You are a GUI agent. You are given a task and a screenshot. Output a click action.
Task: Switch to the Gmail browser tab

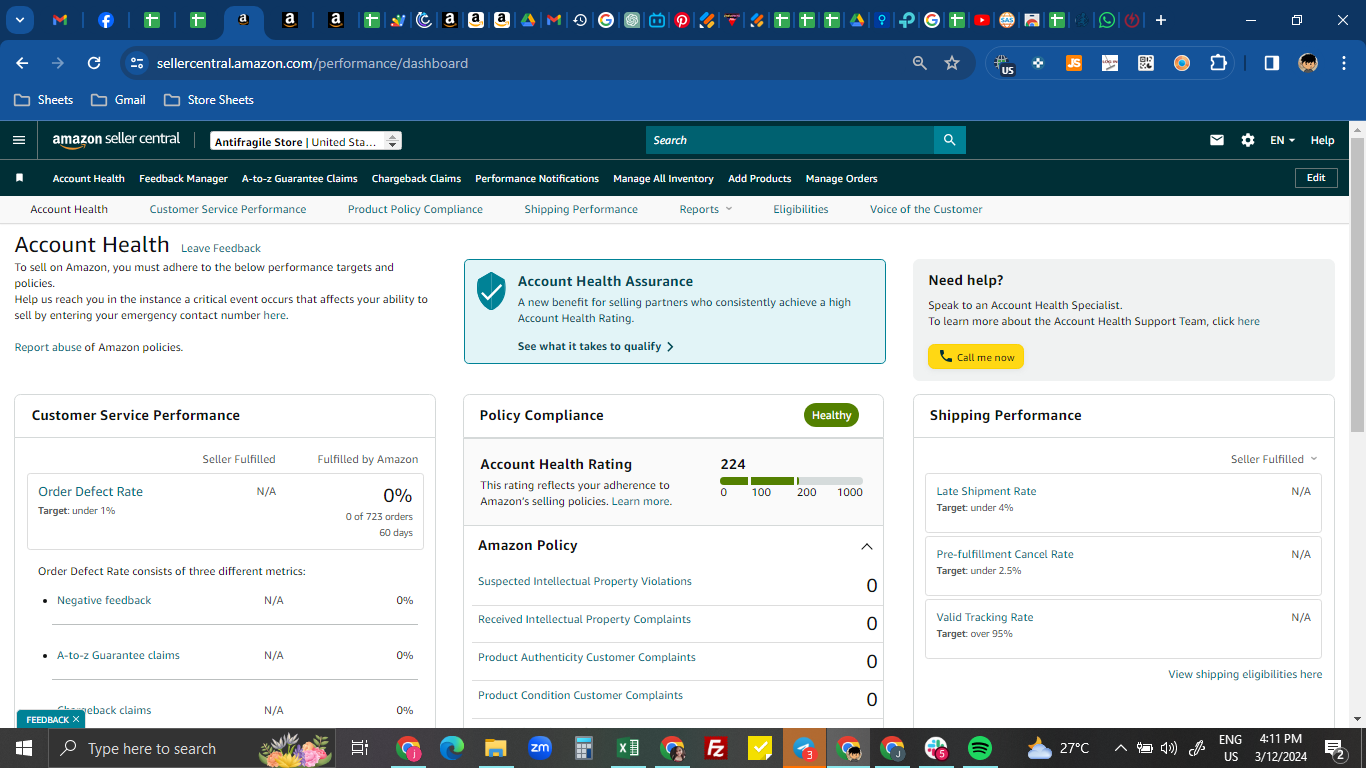60,20
